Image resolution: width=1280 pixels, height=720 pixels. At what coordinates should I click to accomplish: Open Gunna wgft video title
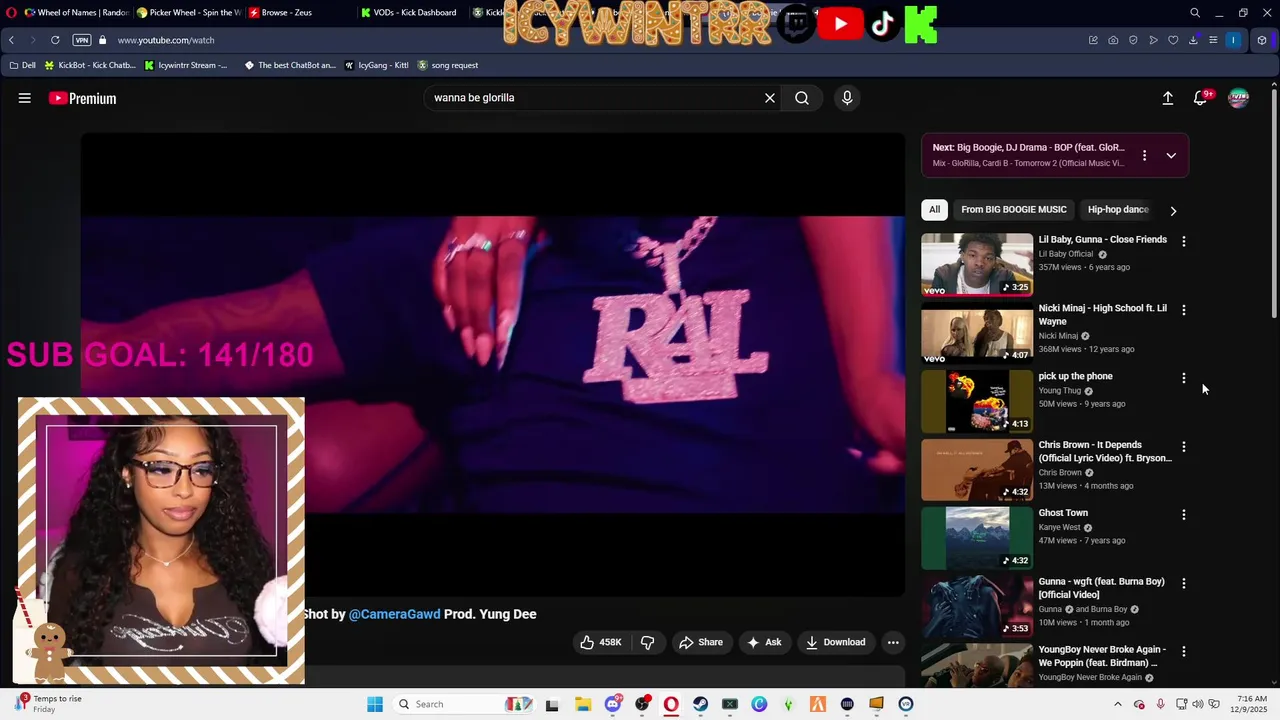coord(1101,588)
